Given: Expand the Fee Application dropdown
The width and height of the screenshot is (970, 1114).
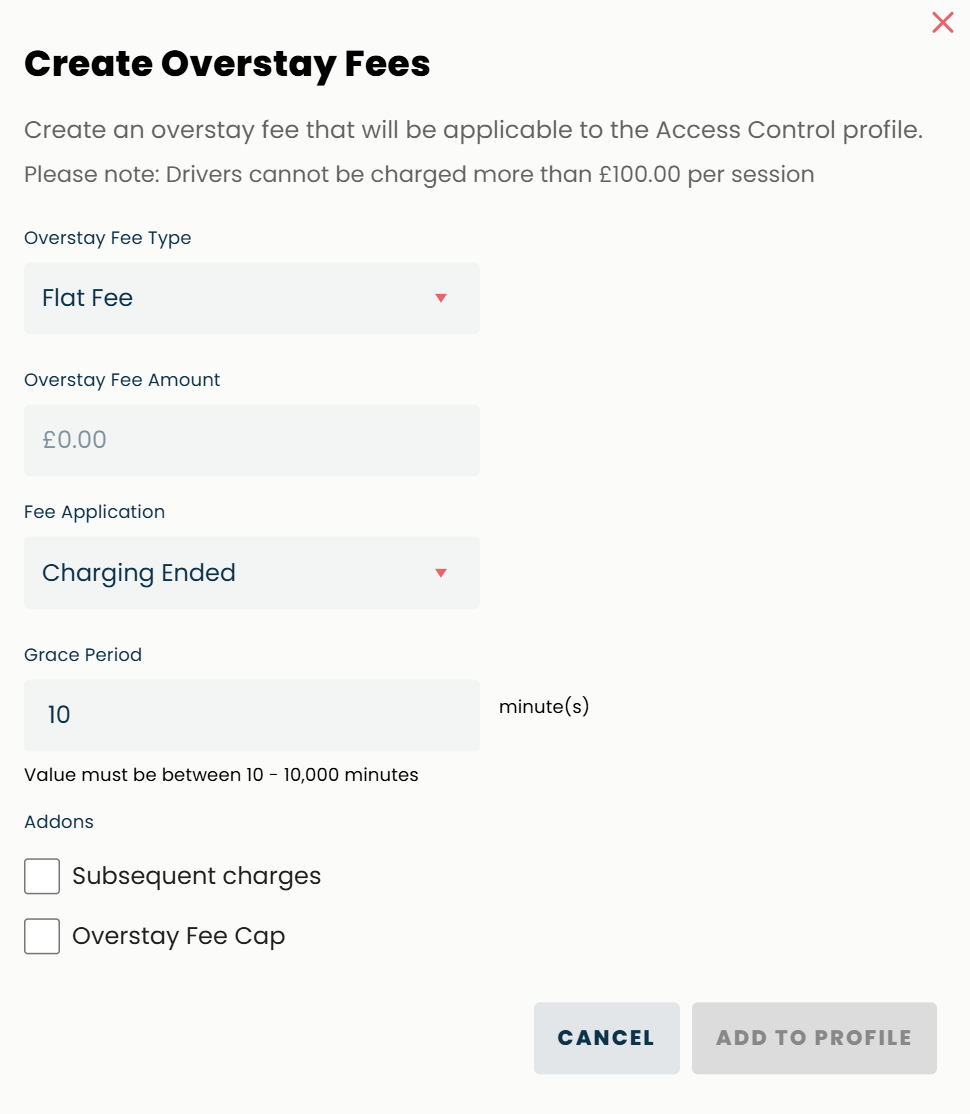Looking at the screenshot, I should [251, 573].
